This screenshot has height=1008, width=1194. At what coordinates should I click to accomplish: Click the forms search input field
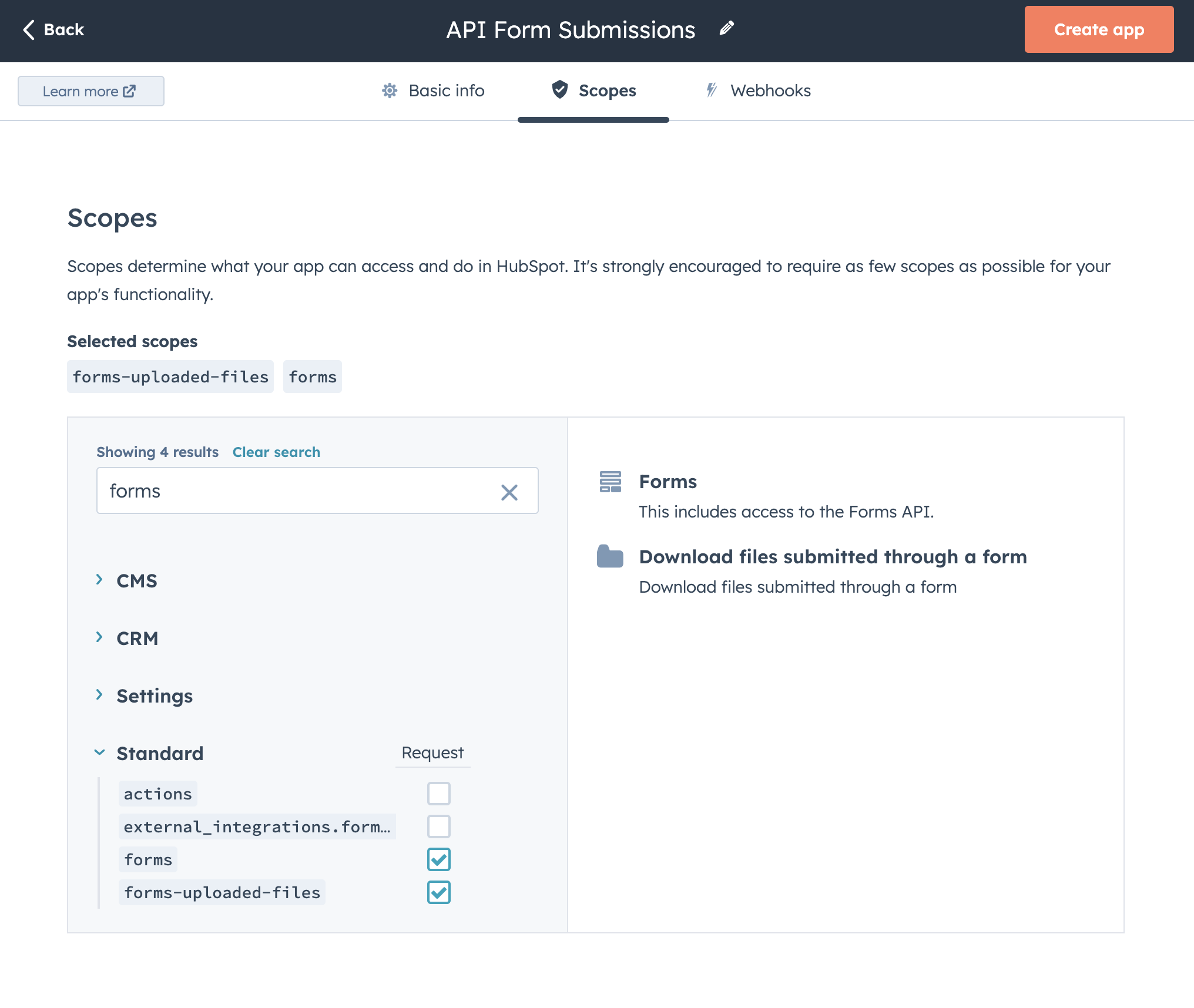pyautogui.click(x=317, y=490)
